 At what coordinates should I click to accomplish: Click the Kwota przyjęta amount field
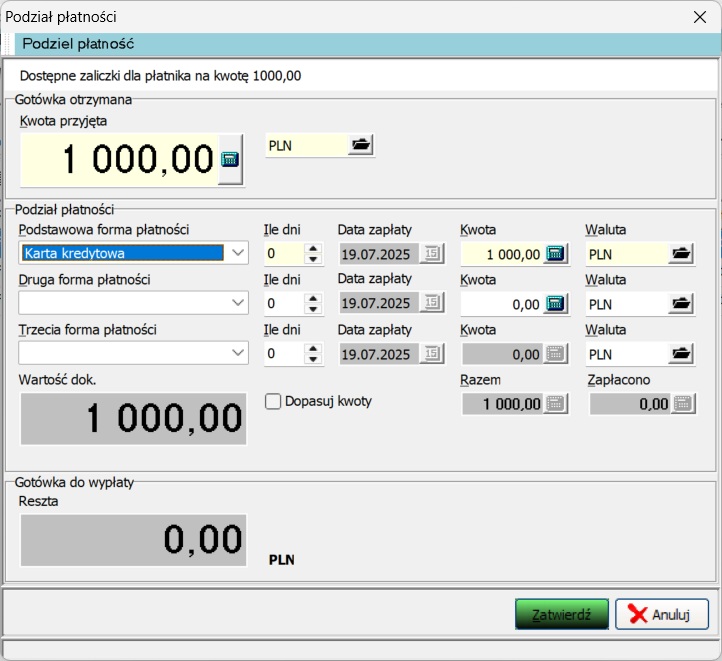[120, 160]
